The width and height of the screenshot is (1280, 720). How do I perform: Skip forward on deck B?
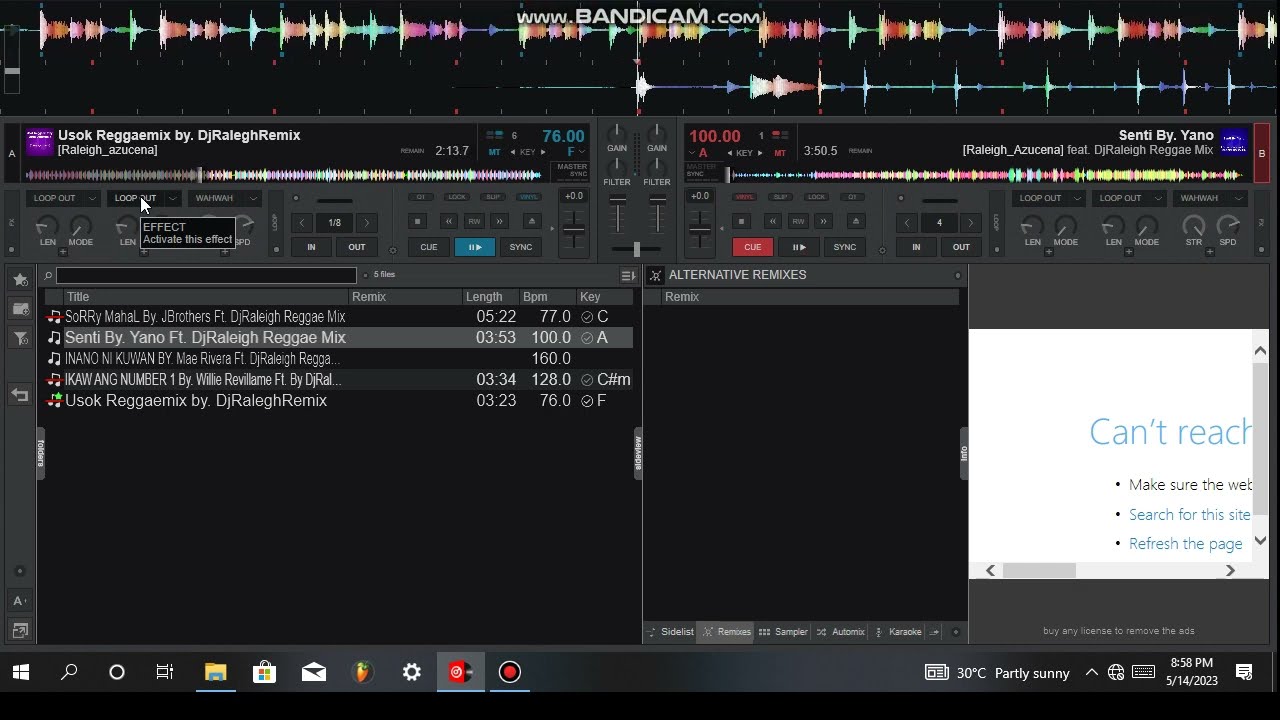(x=823, y=221)
